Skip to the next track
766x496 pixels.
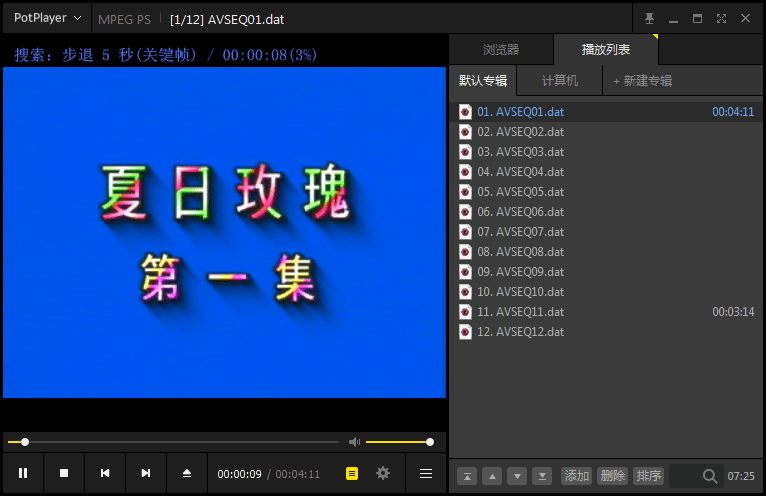coord(146,473)
